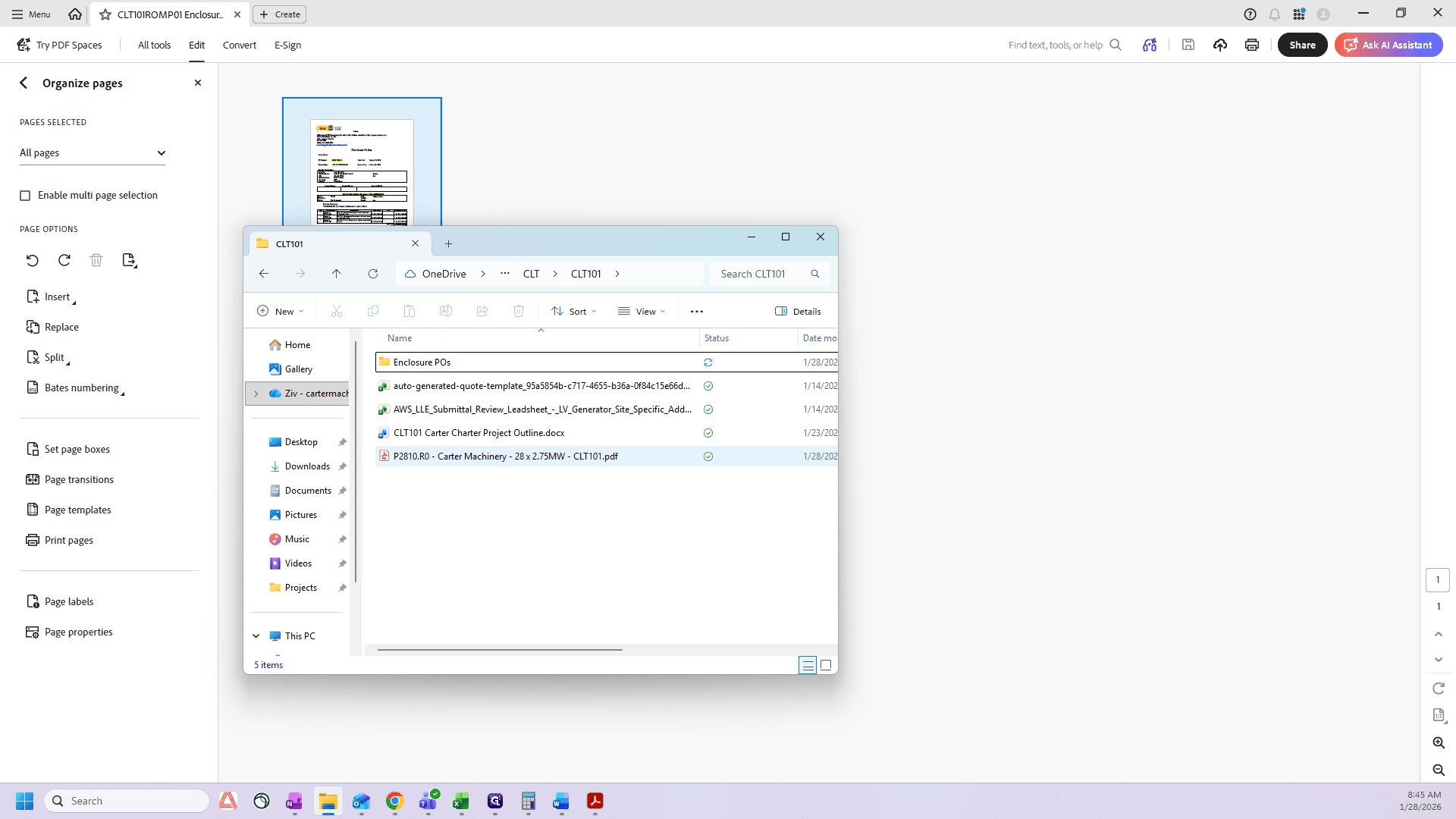Zoom in using right-rail magnifier plus
The height and width of the screenshot is (819, 1456).
[1439, 743]
